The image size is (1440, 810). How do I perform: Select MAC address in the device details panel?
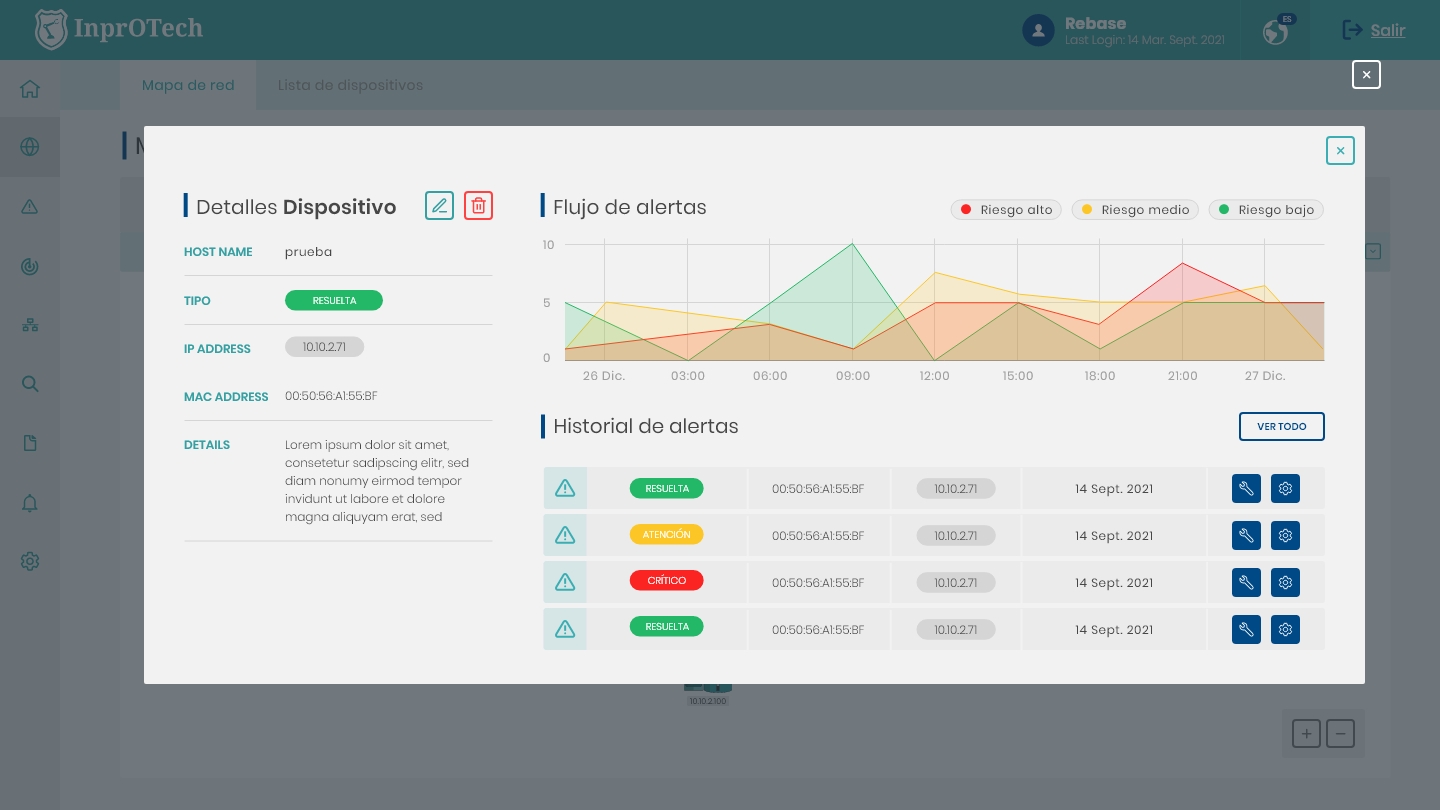[331, 396]
